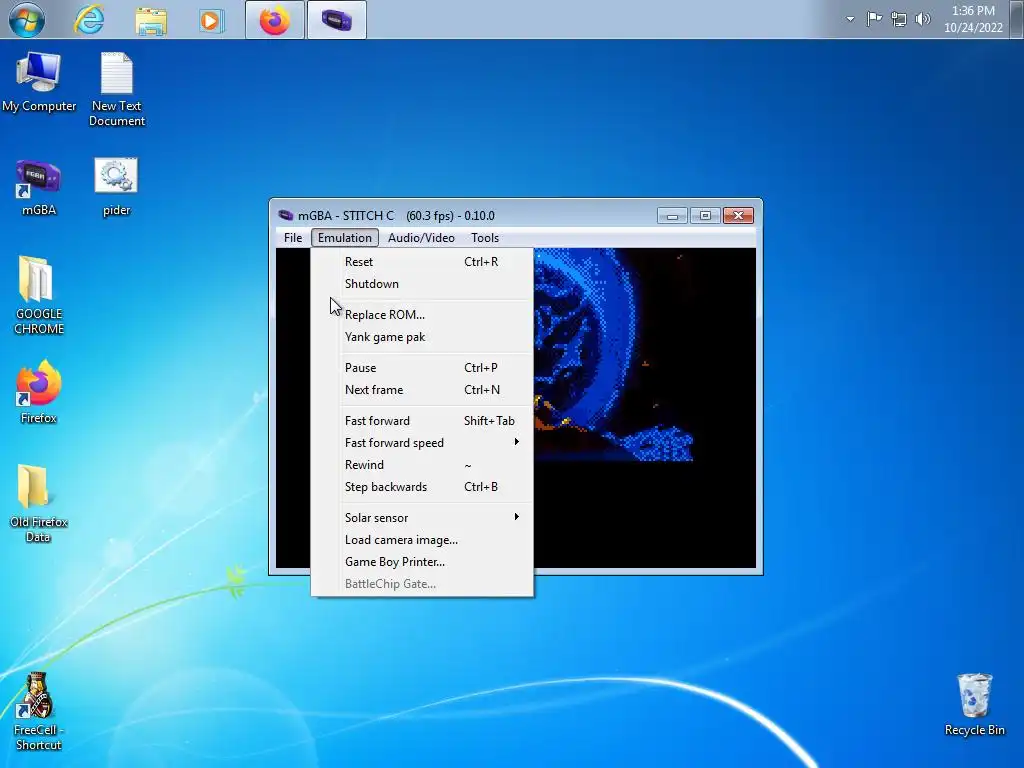Click the mGBA title bar icon

[x=285, y=216]
